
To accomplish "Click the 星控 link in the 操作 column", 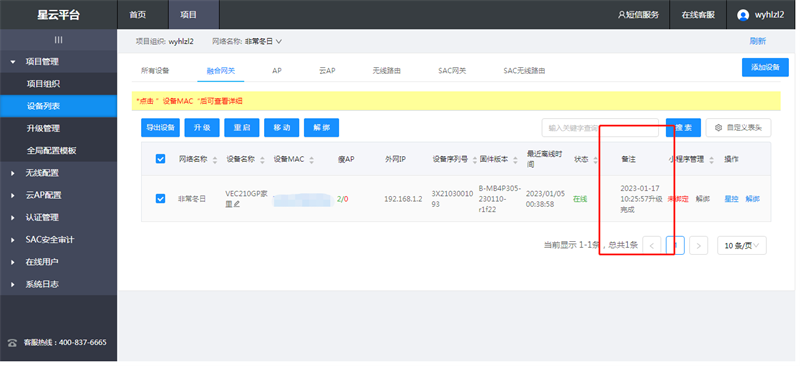I will click(731, 199).
